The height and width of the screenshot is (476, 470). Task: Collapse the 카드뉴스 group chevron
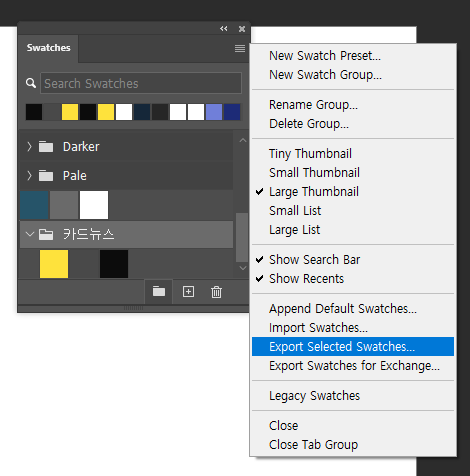[30, 234]
